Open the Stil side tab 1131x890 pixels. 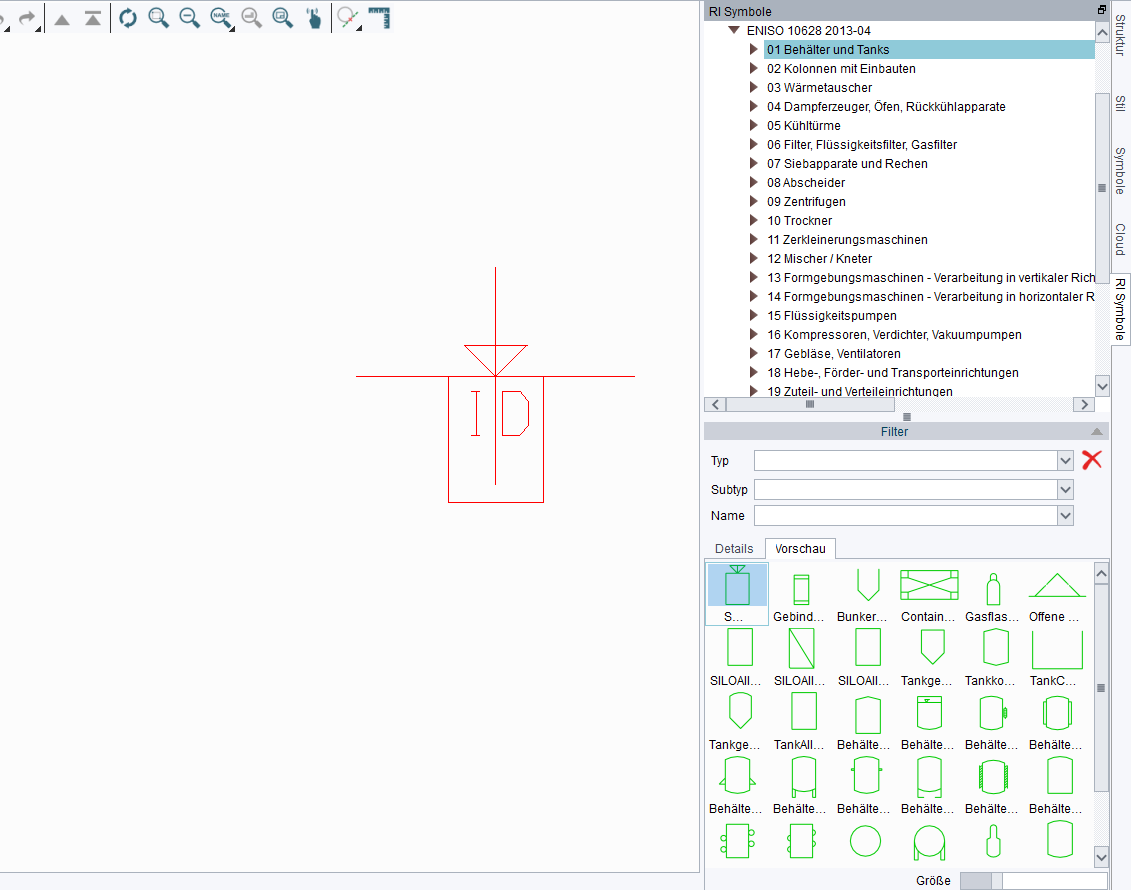(x=1120, y=103)
